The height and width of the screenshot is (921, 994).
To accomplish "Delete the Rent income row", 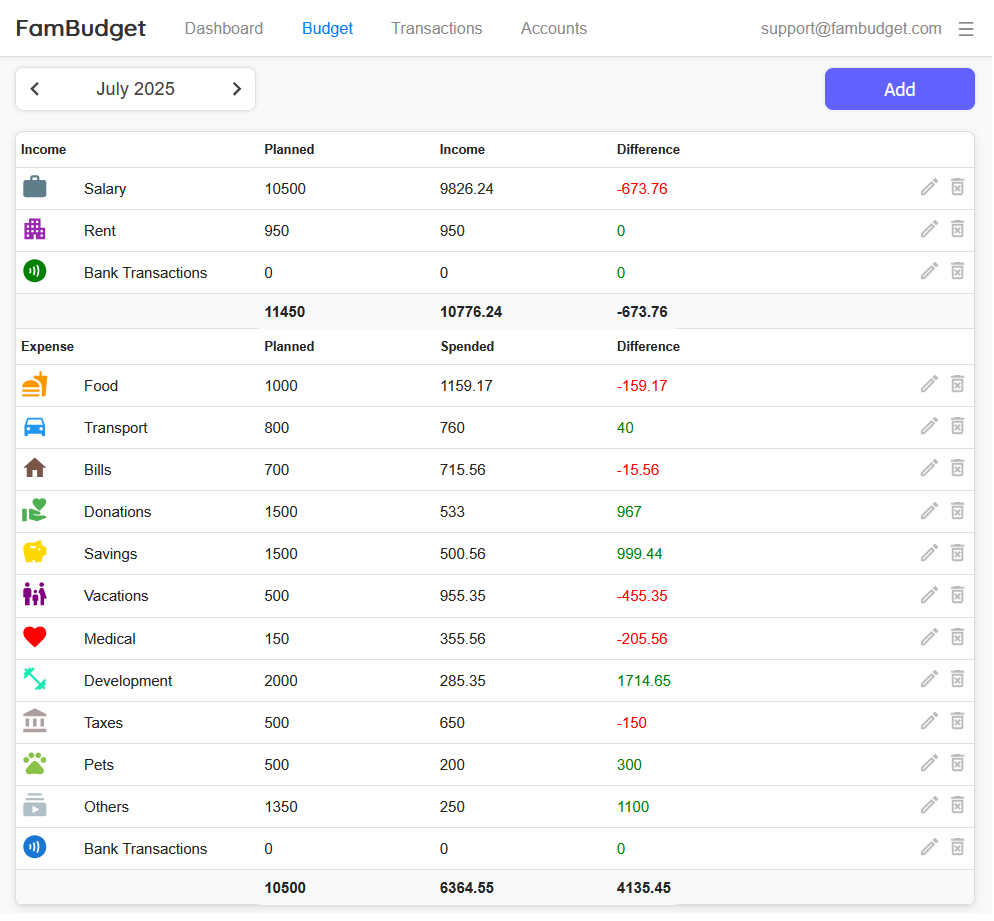I will 957,229.
